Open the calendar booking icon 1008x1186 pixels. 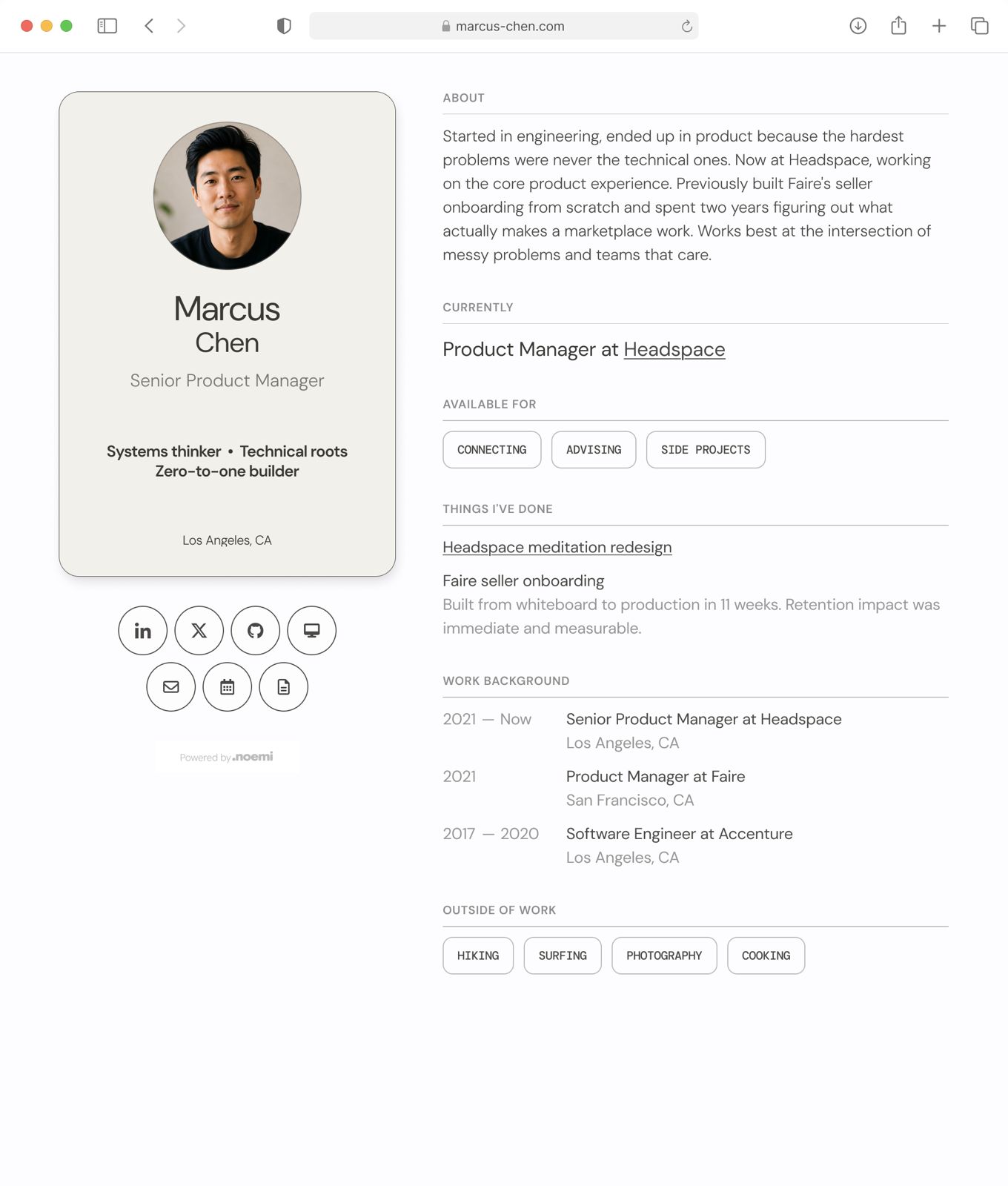227,687
